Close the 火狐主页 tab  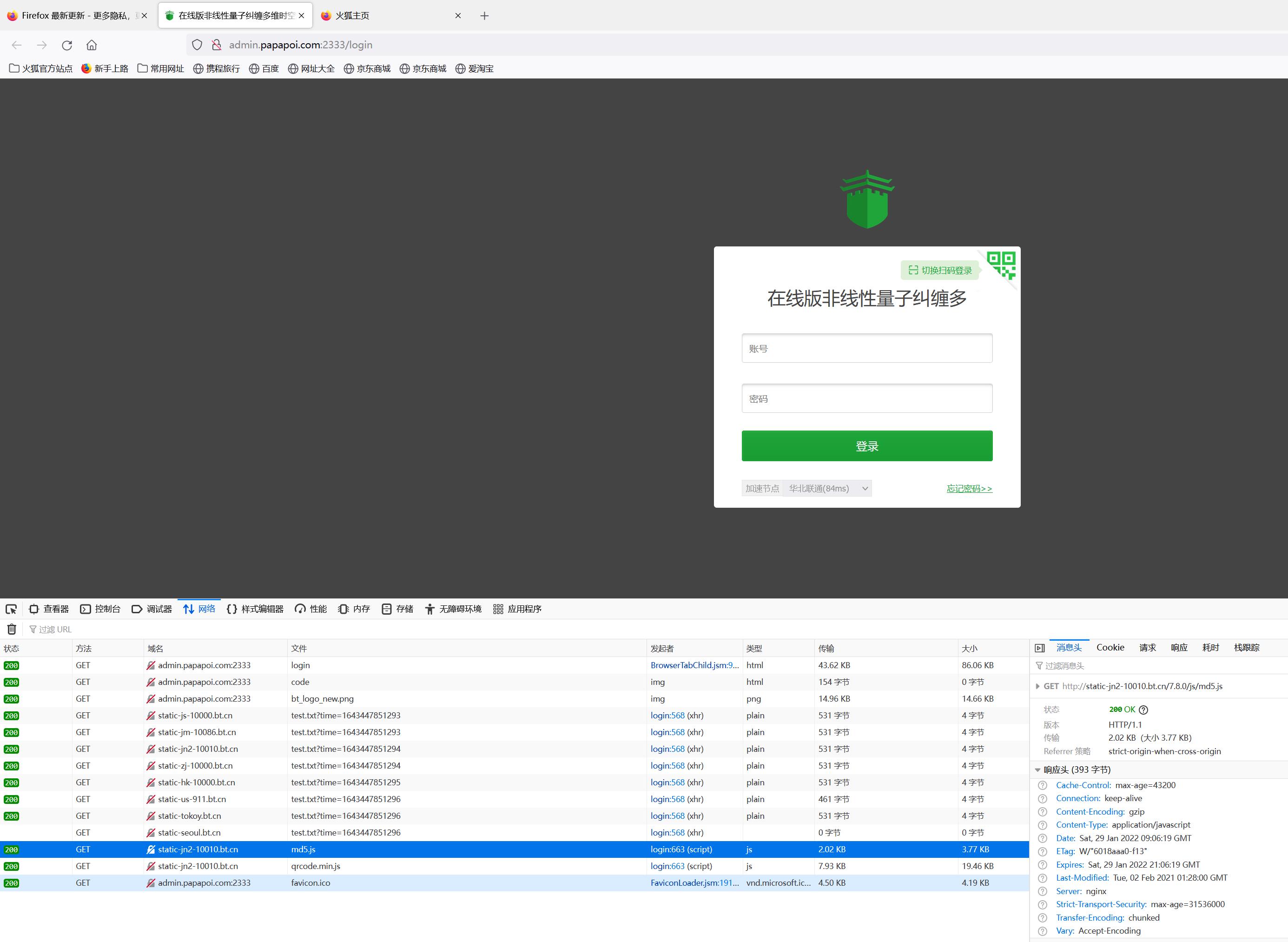coord(458,16)
